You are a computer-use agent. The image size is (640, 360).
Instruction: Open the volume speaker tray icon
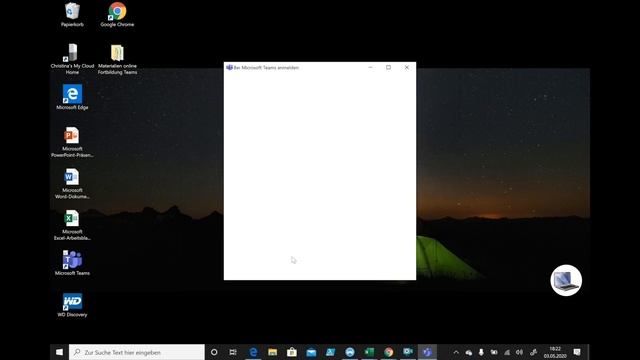(519, 352)
